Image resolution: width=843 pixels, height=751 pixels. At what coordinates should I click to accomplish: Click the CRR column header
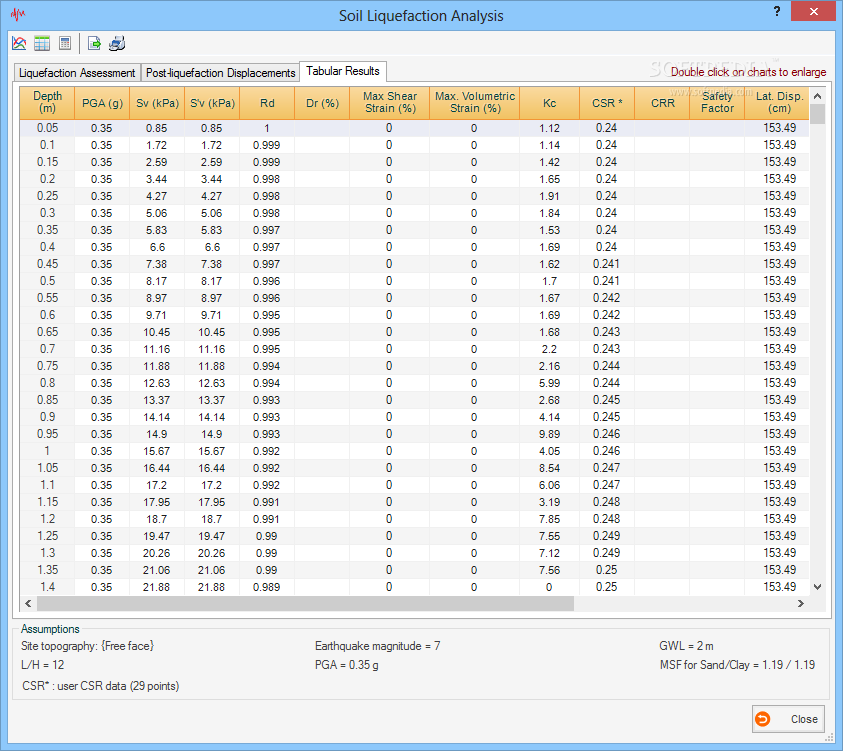pos(662,103)
